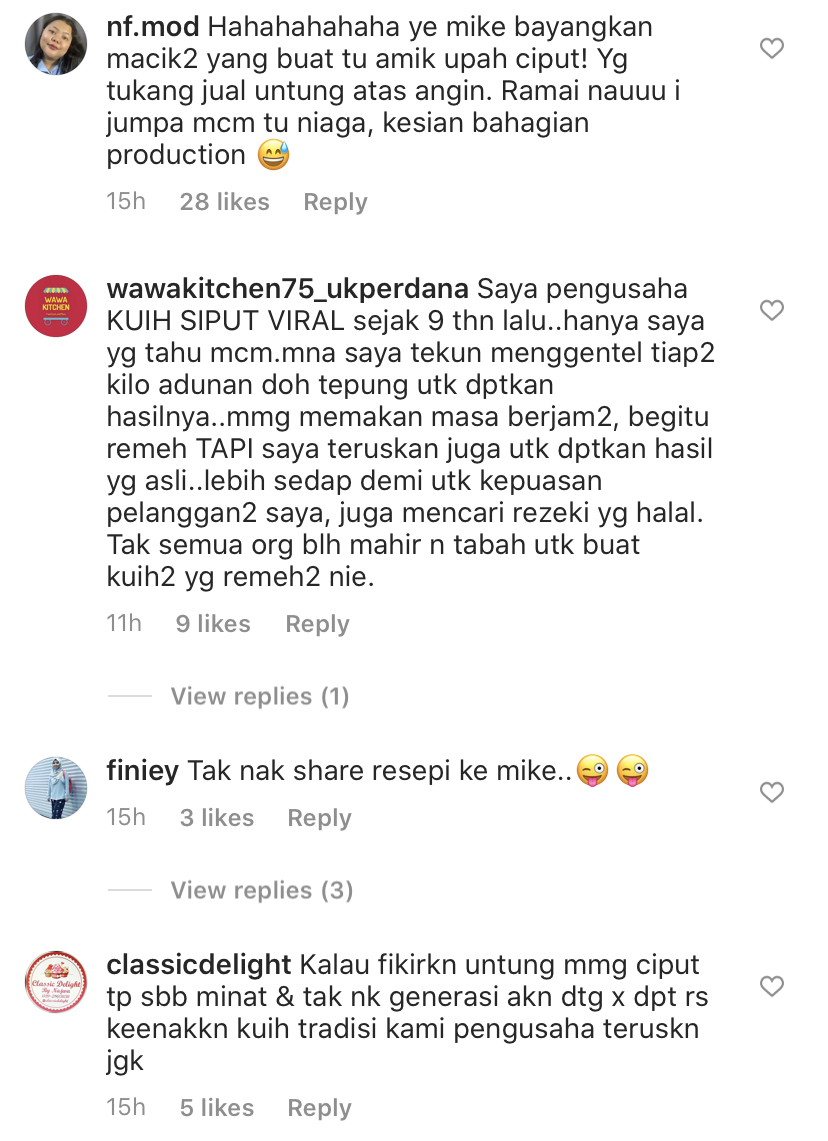Tap the heart beside wawakitchen75_ukperdana's comment
Image resolution: width=828 pixels, height=1141 pixels.
tap(771, 310)
